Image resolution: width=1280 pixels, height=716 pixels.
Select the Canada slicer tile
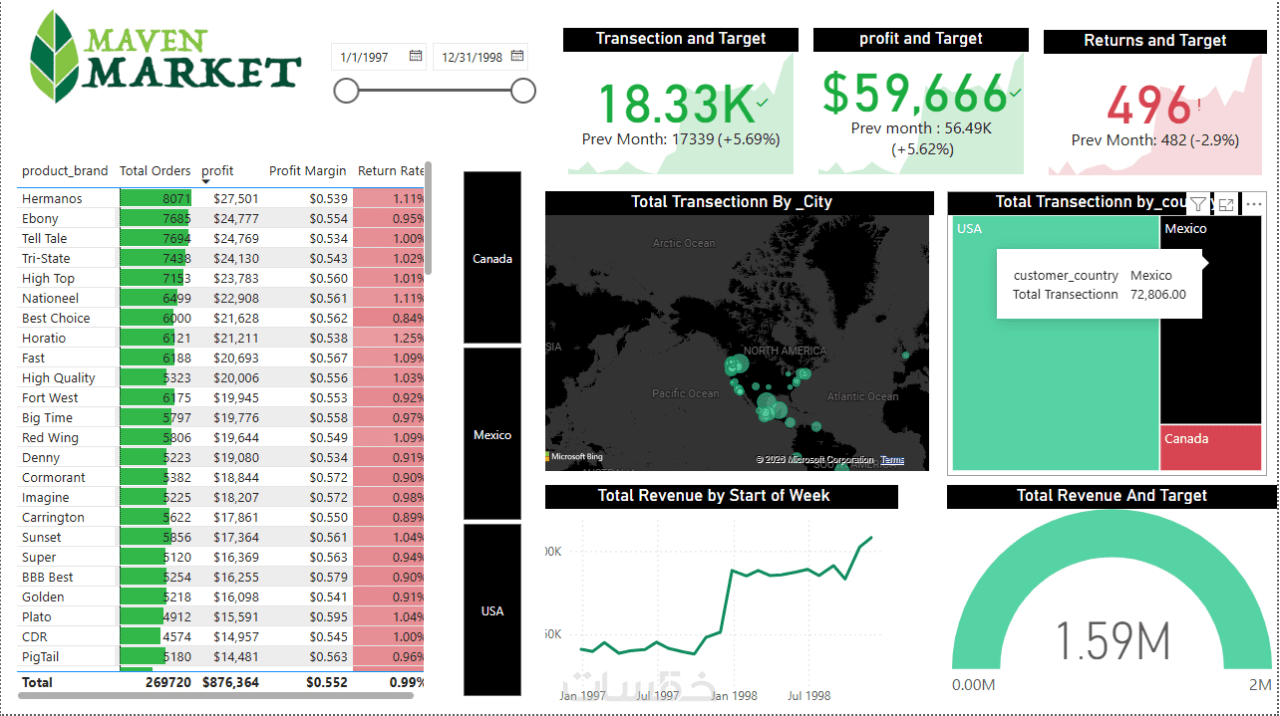coord(492,258)
